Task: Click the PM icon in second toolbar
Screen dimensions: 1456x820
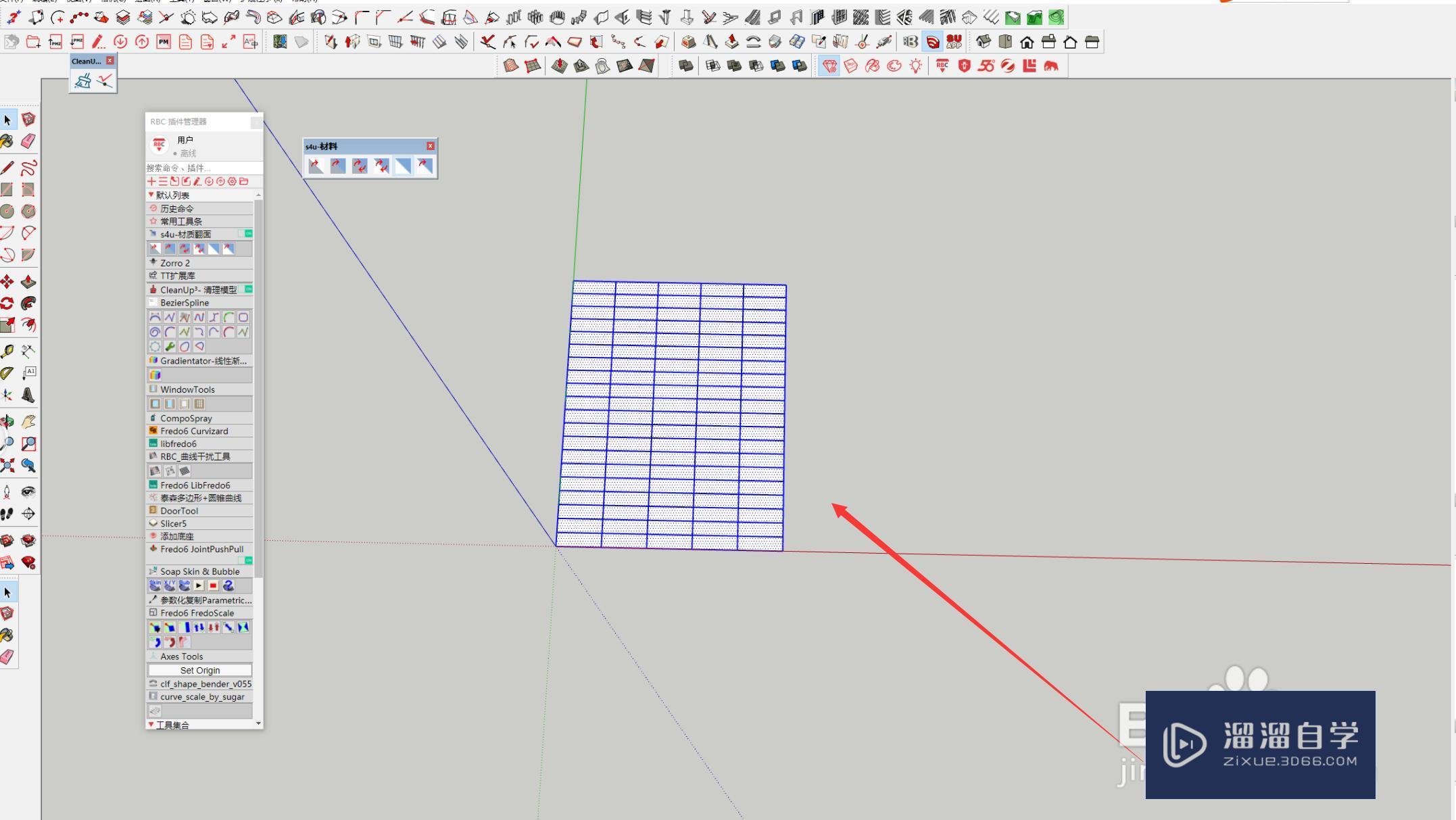Action: pos(164,42)
